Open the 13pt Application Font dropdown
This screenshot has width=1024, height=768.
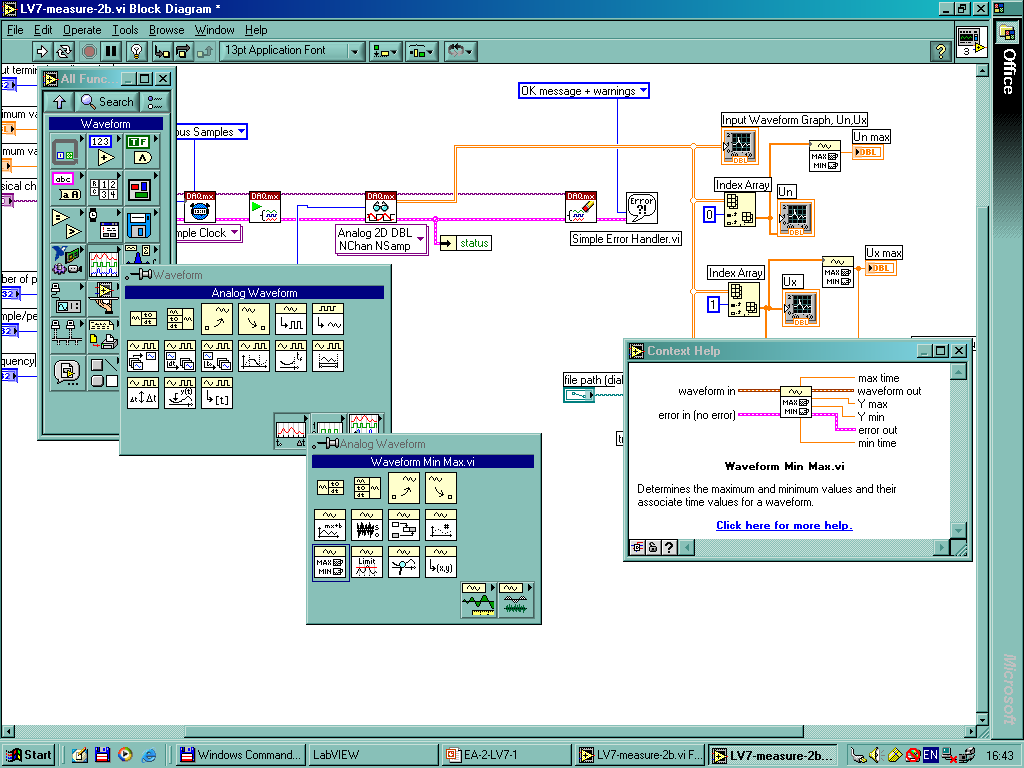click(x=292, y=51)
